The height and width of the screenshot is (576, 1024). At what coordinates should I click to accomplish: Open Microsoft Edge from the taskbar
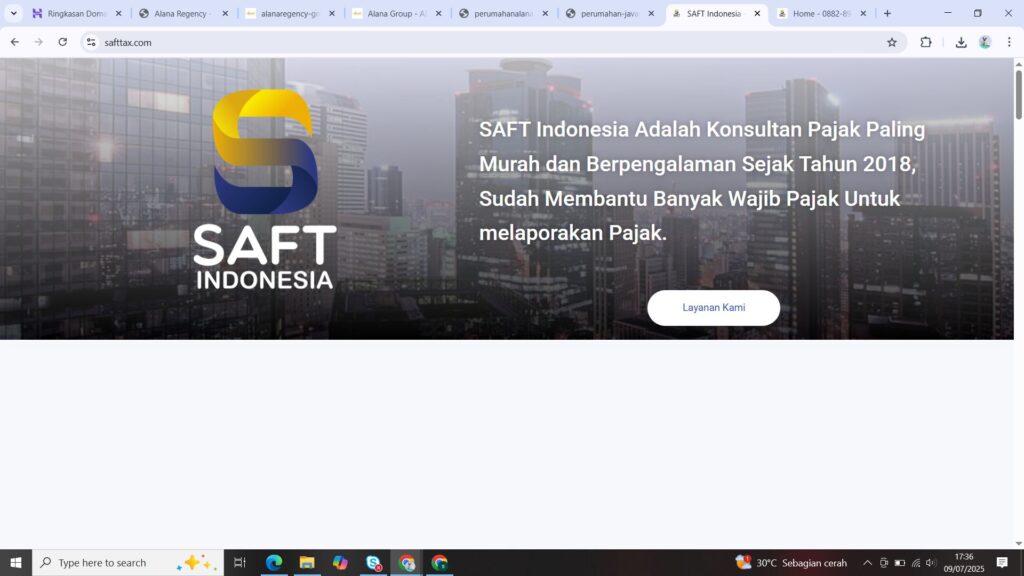tap(274, 563)
